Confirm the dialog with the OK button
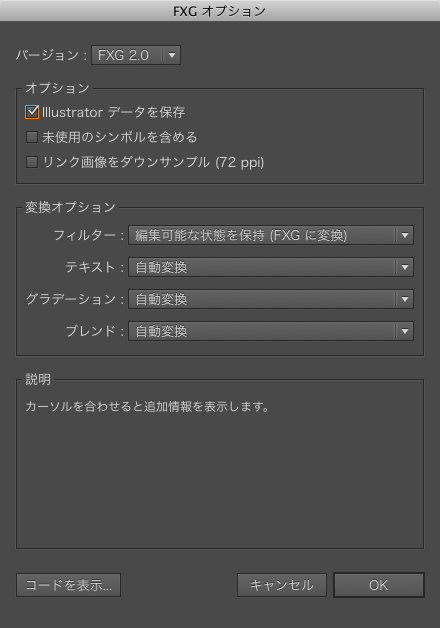This screenshot has width=440, height=628. point(379,585)
